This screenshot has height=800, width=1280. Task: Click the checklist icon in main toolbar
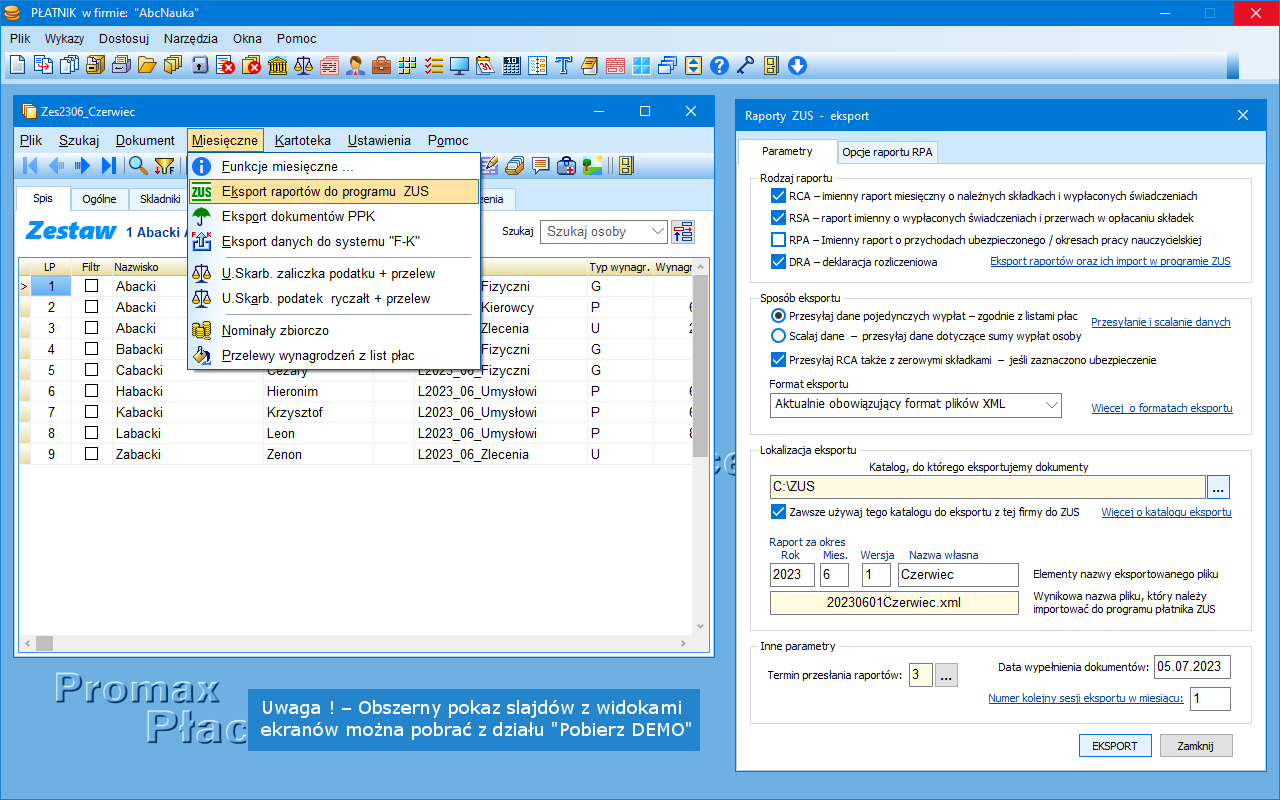click(433, 66)
